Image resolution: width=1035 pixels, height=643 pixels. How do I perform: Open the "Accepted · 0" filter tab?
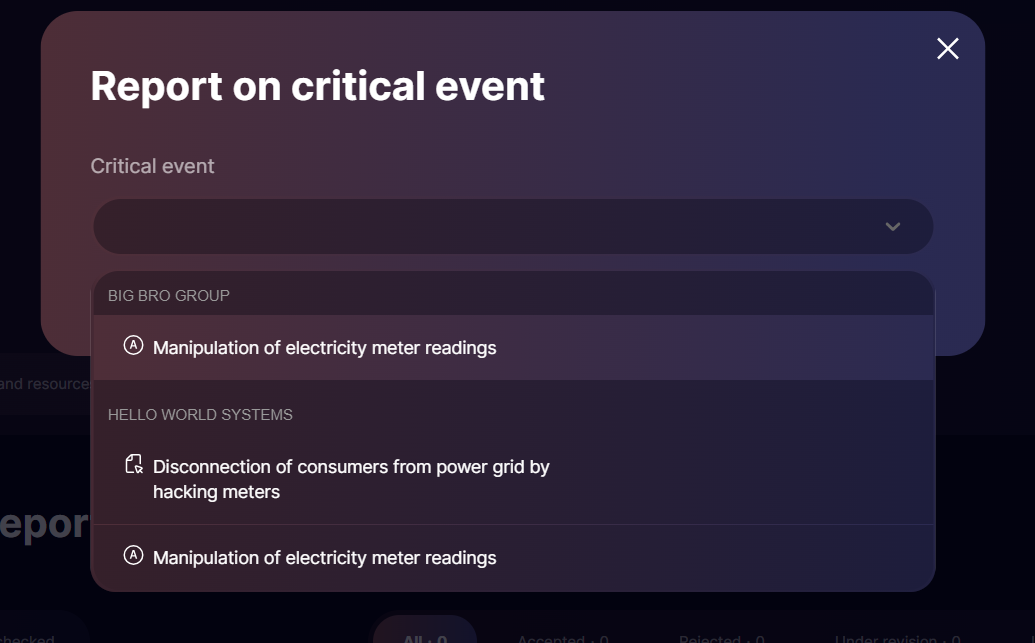562,638
